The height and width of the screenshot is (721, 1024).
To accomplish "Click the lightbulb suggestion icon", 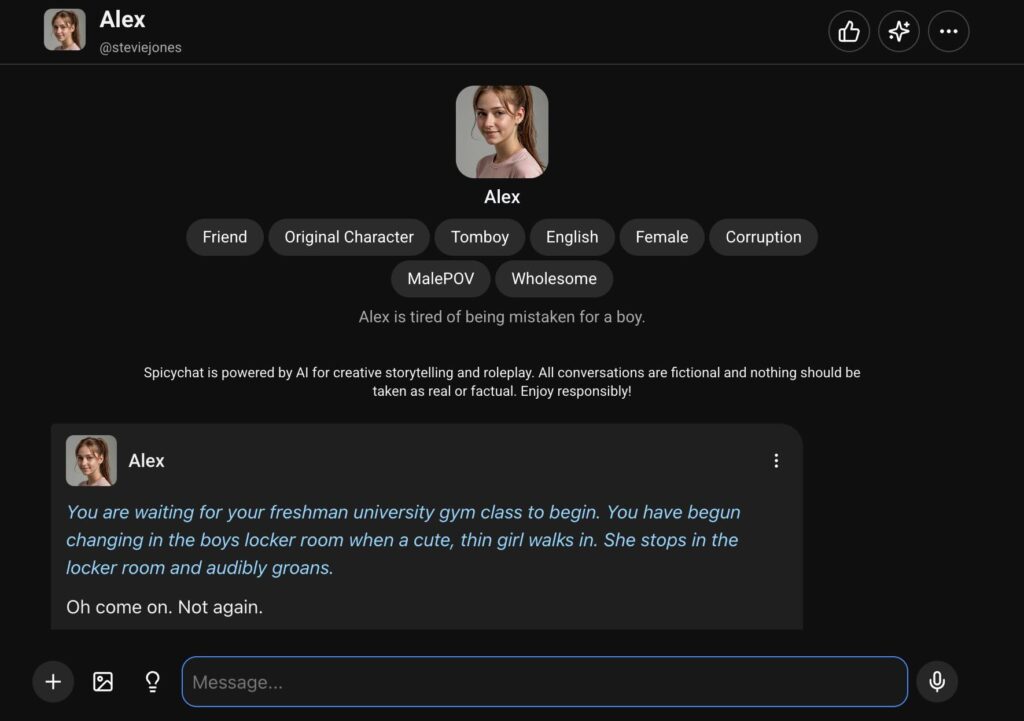I will [153, 682].
